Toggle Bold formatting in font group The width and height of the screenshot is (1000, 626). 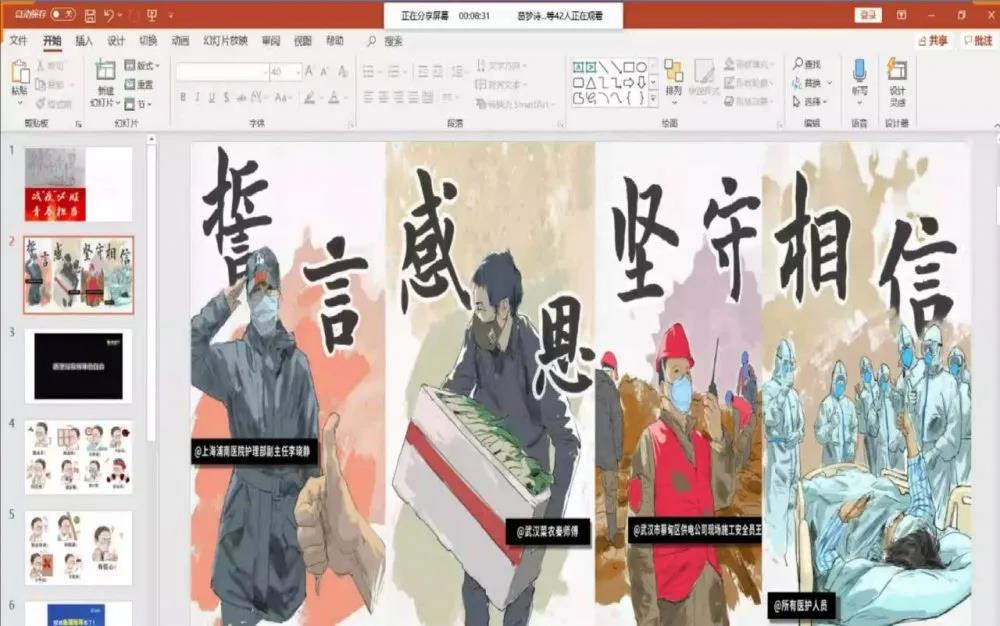(183, 97)
